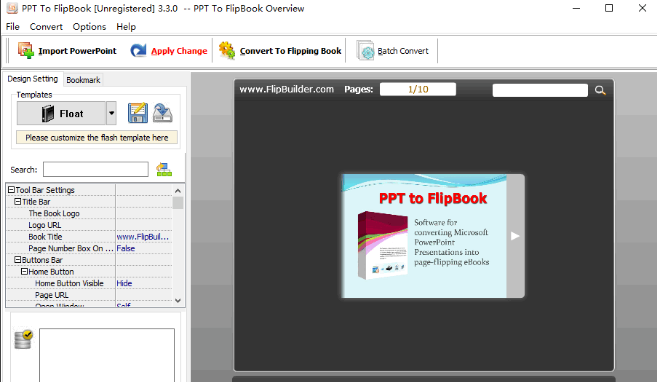Click the settings list scroll-down arrow
Screen dimensions: 657x382
[178, 300]
